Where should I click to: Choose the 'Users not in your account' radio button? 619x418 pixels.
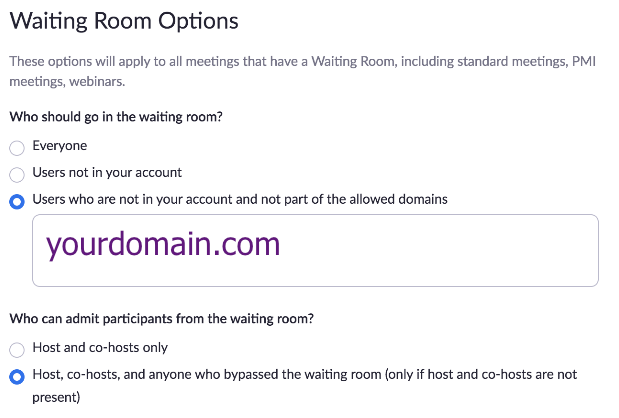16,174
